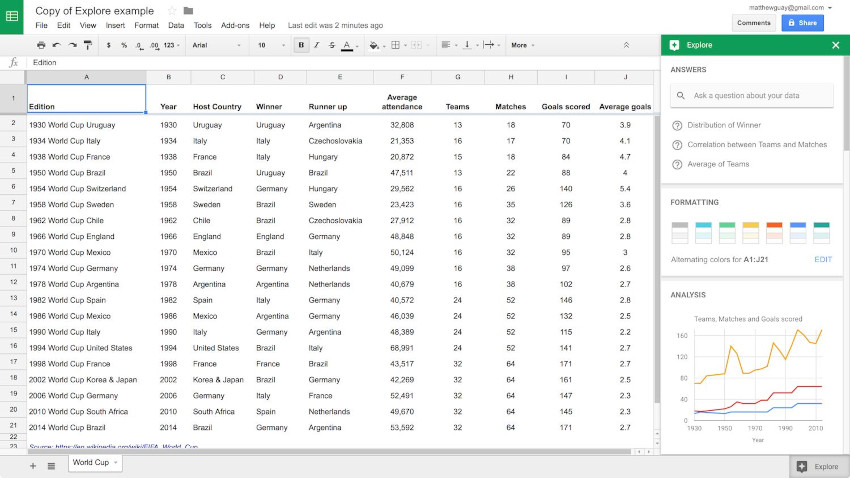Screen dimensions: 850x478
Task: Apply the green alternating colors swatch
Action: [727, 232]
